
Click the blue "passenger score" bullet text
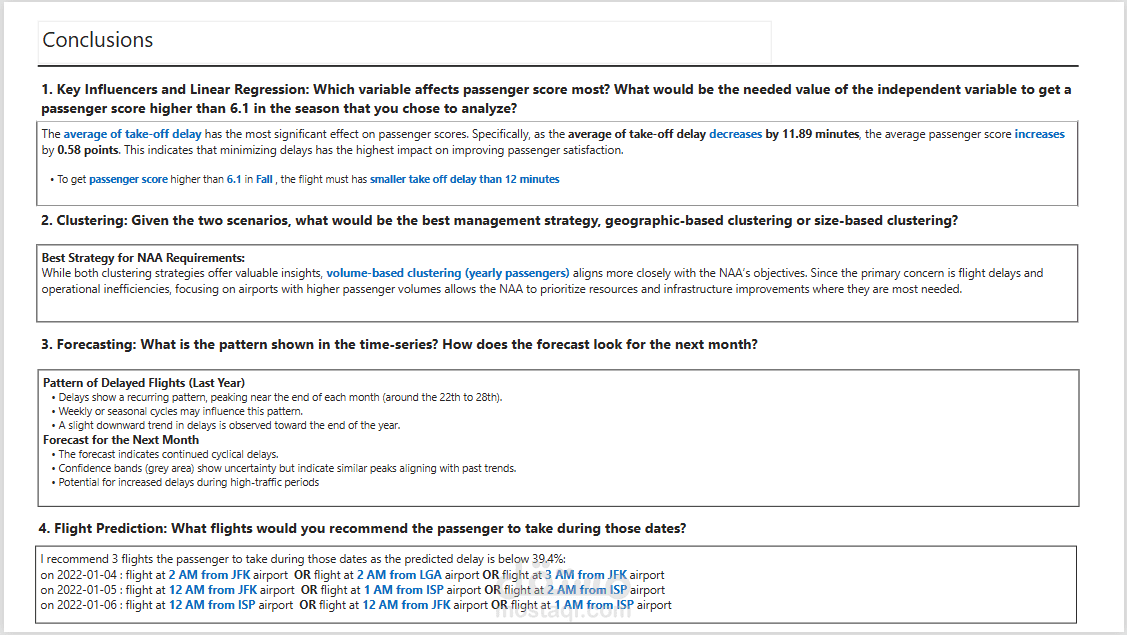tap(128, 180)
